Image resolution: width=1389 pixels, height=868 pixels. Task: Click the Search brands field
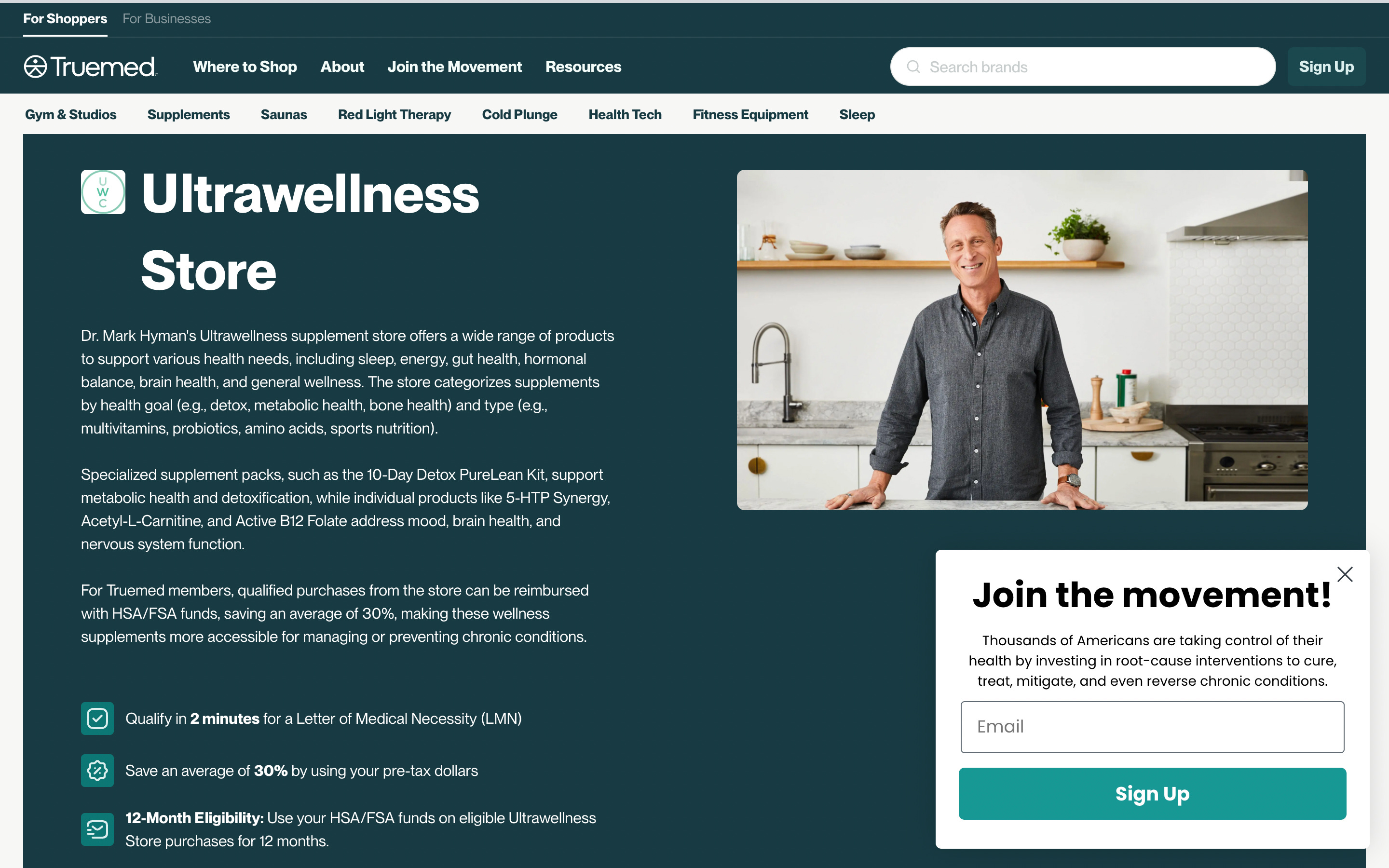pos(1082,67)
